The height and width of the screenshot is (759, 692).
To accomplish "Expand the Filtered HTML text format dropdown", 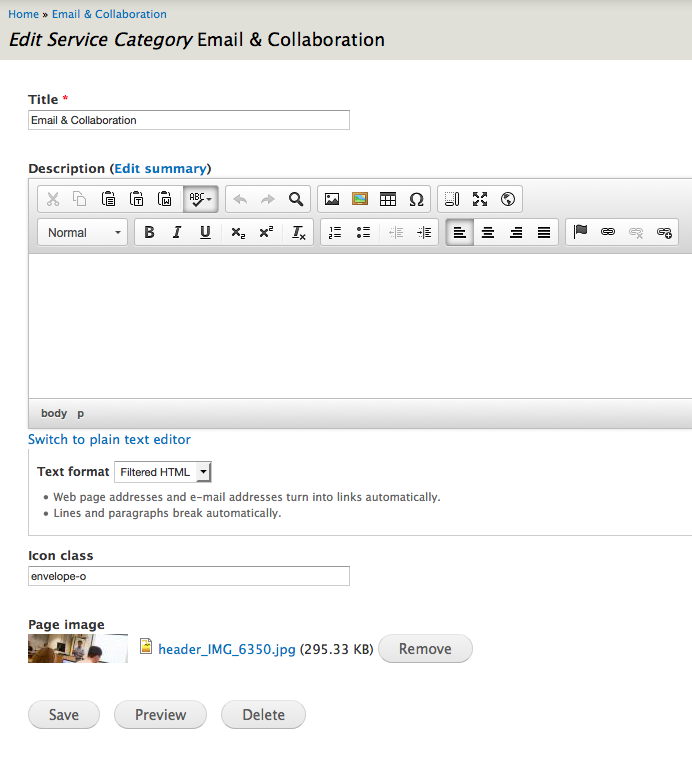I will click(x=163, y=472).
